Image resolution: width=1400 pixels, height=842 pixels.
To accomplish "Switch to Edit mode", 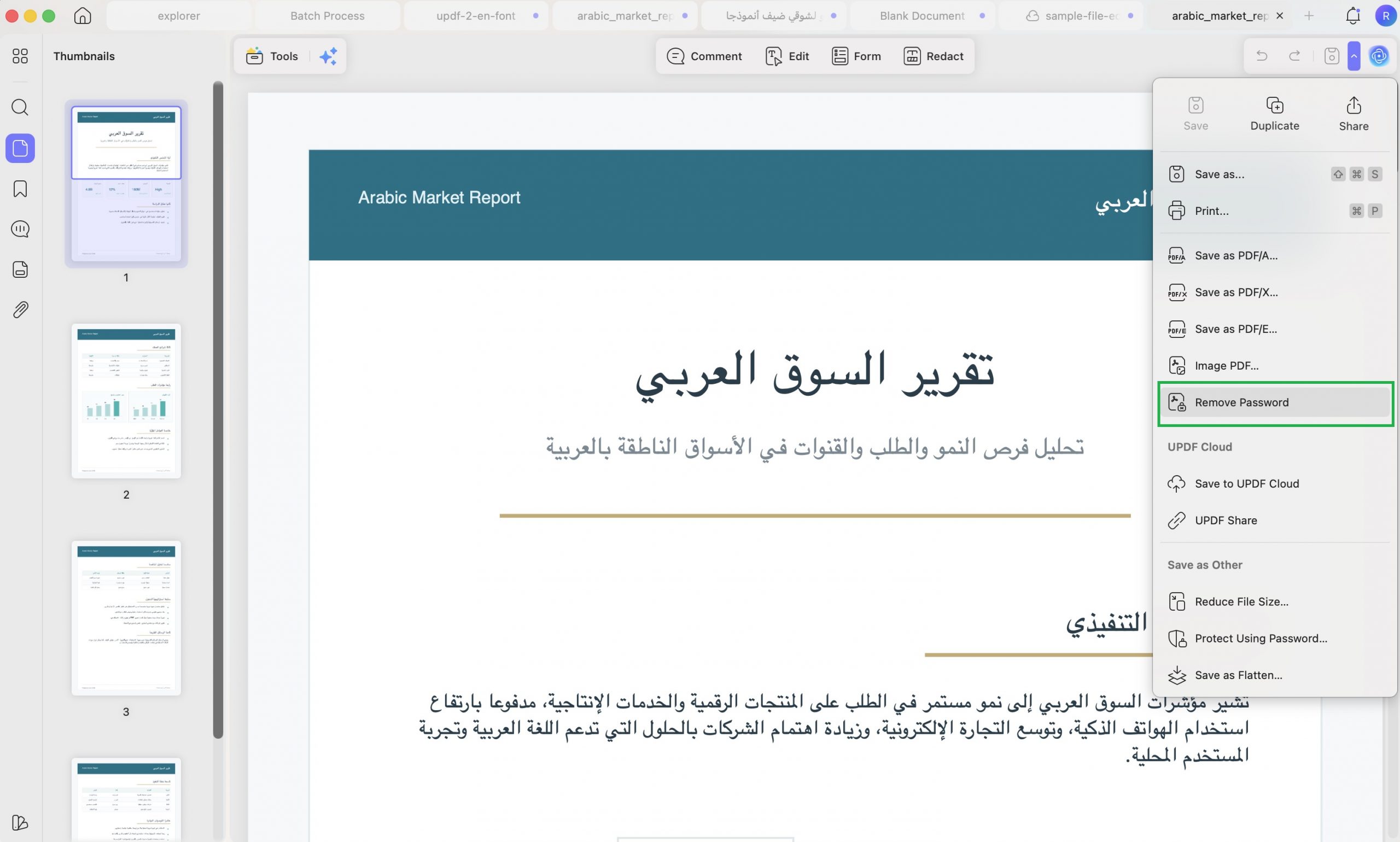I will pos(787,56).
